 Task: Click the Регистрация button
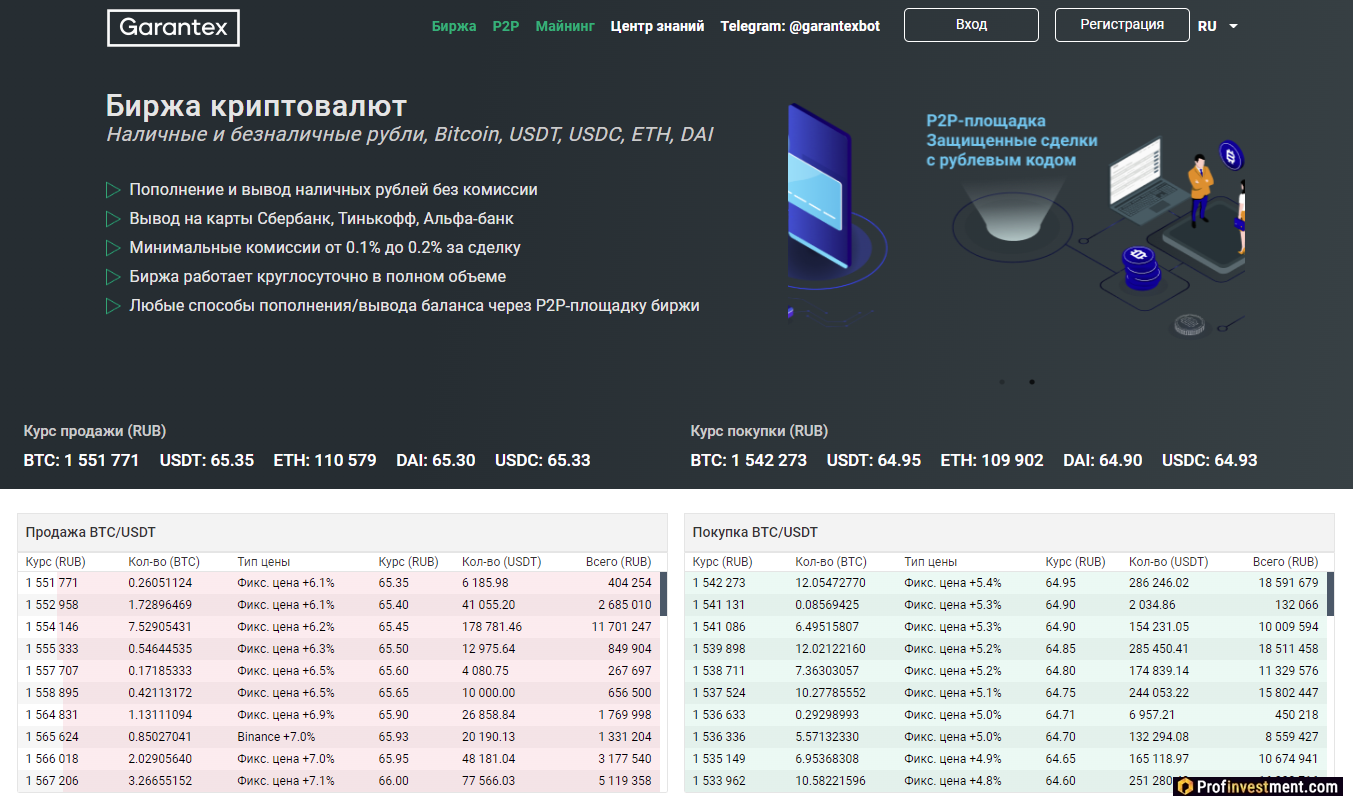point(1122,25)
